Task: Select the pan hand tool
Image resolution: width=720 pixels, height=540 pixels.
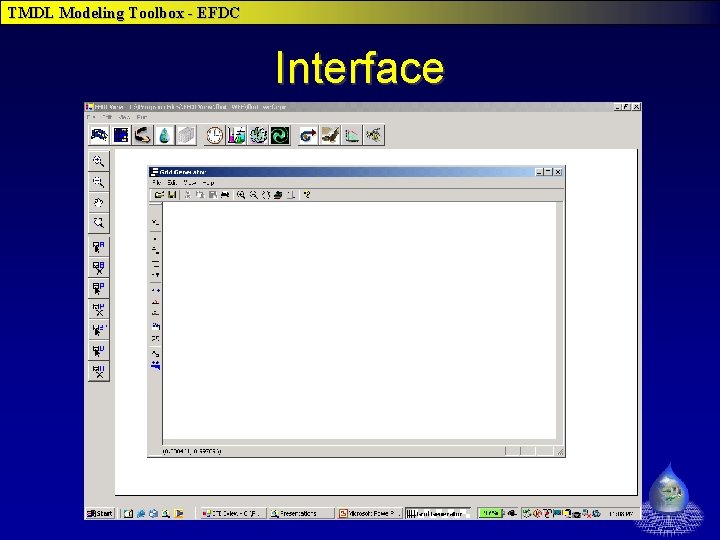Action: point(99,202)
